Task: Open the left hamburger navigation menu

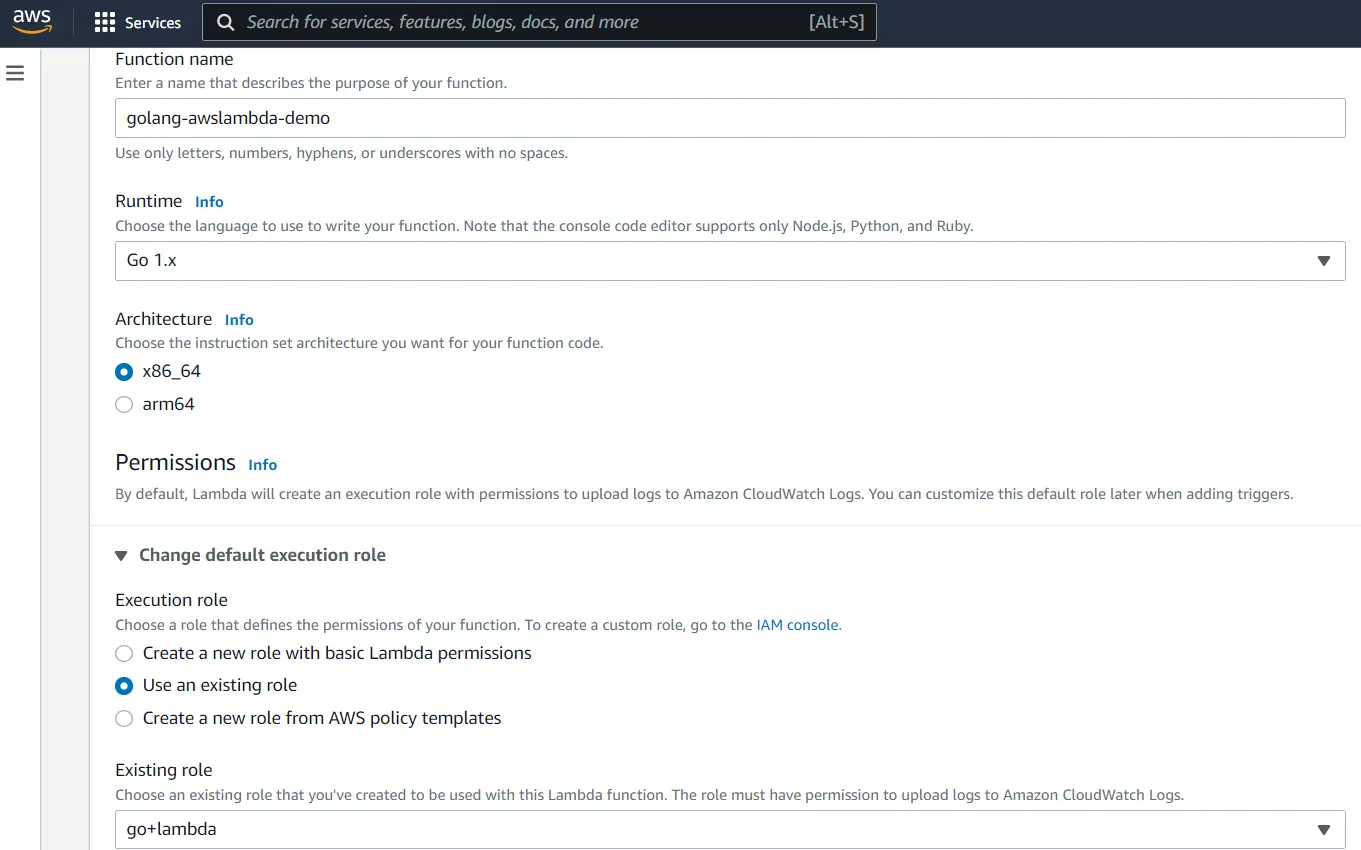Action: (x=15, y=73)
